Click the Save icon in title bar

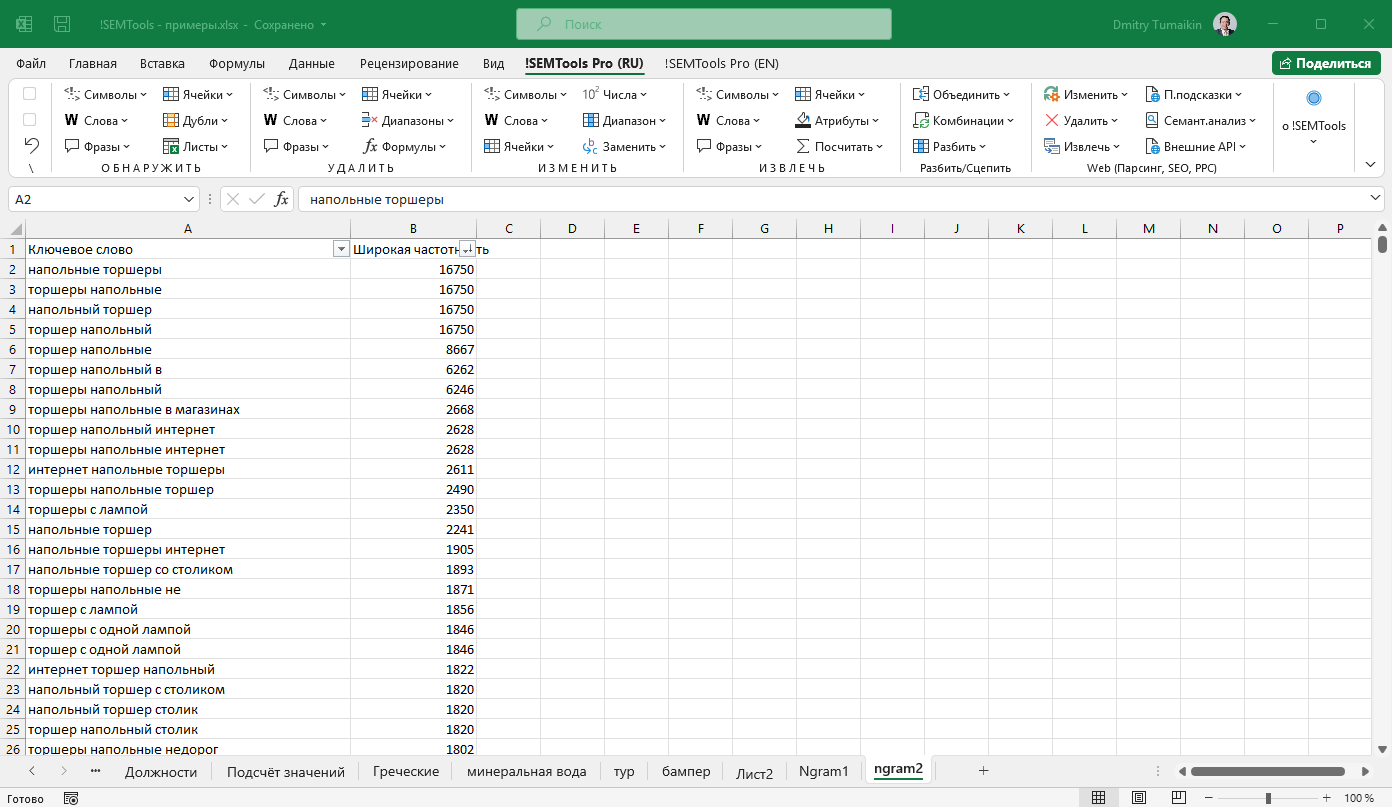(62, 24)
